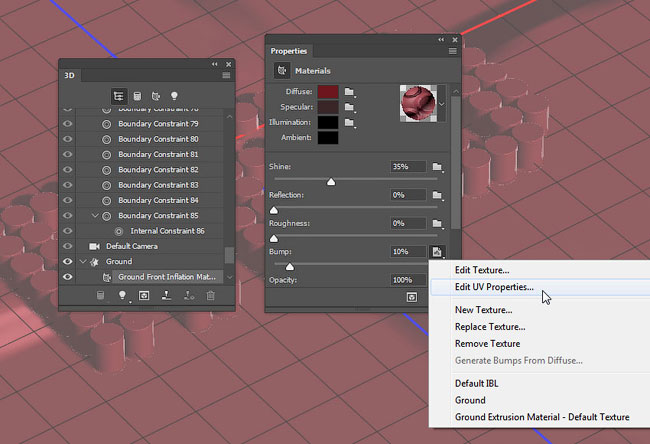Open the 3D panel flyout menu
The height and width of the screenshot is (444, 650).
point(226,75)
